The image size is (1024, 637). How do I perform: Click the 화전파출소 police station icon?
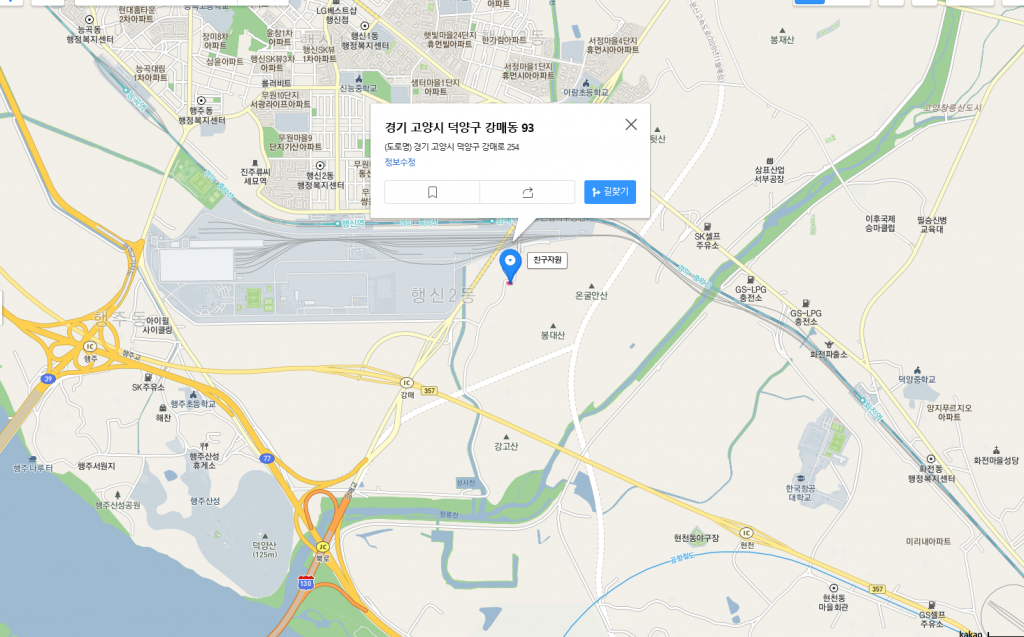pos(829,344)
